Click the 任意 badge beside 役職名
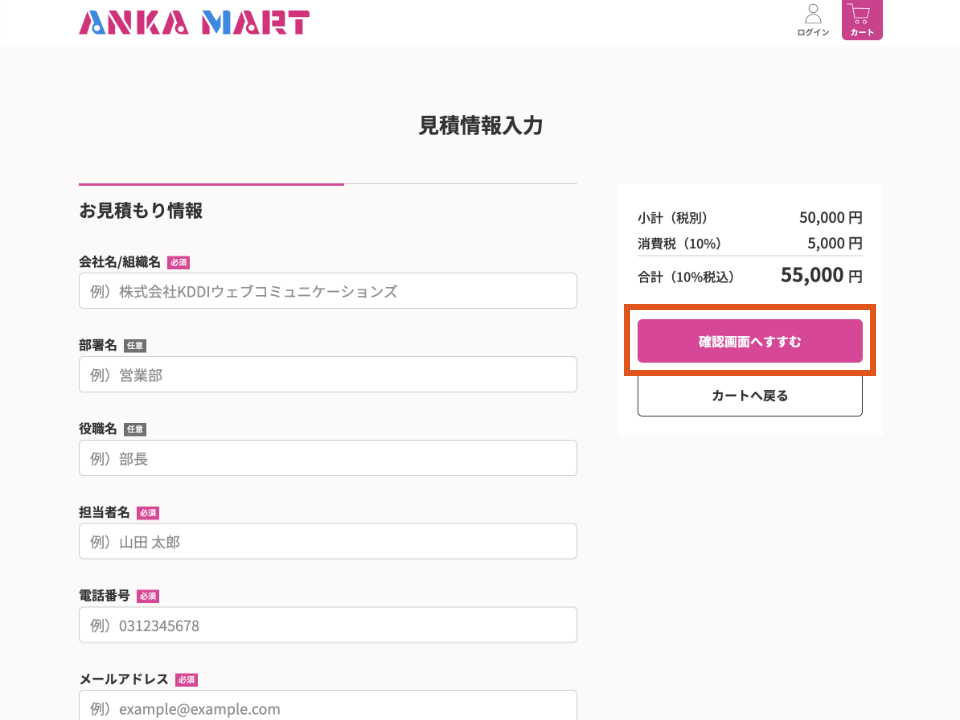This screenshot has width=960, height=720. 135,429
